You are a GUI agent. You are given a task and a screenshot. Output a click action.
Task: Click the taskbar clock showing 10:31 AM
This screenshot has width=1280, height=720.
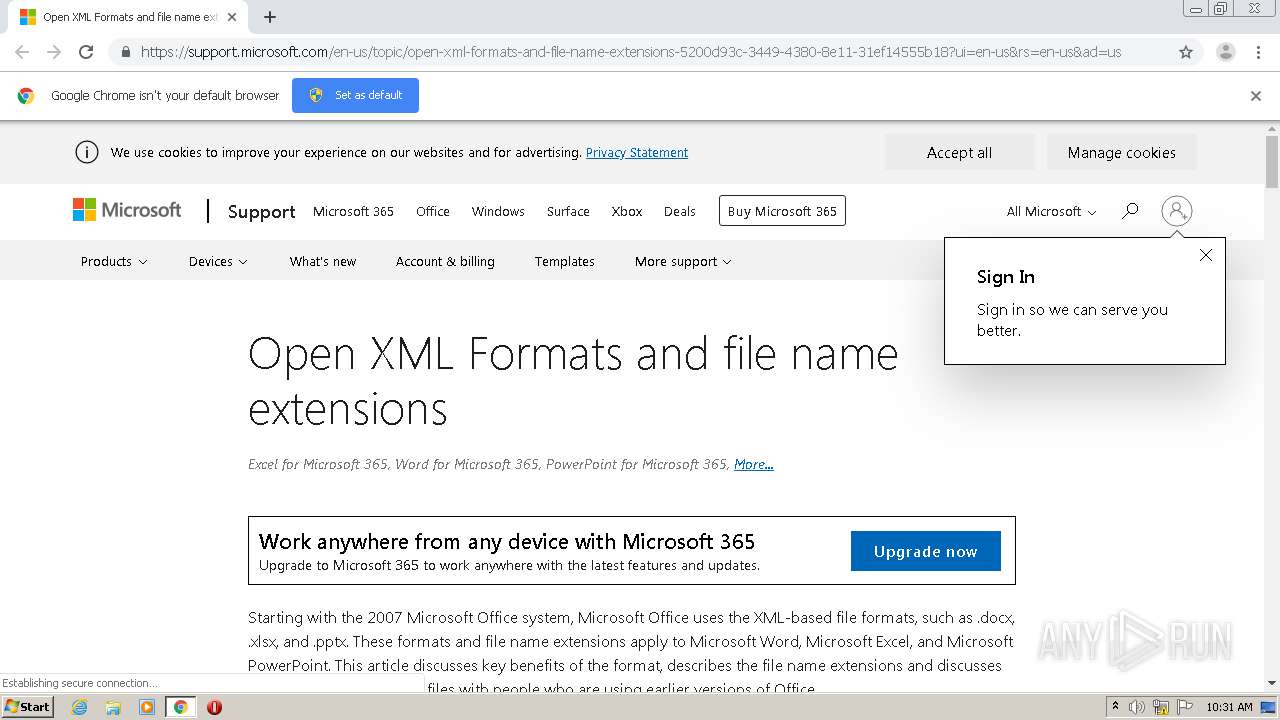coord(1229,707)
